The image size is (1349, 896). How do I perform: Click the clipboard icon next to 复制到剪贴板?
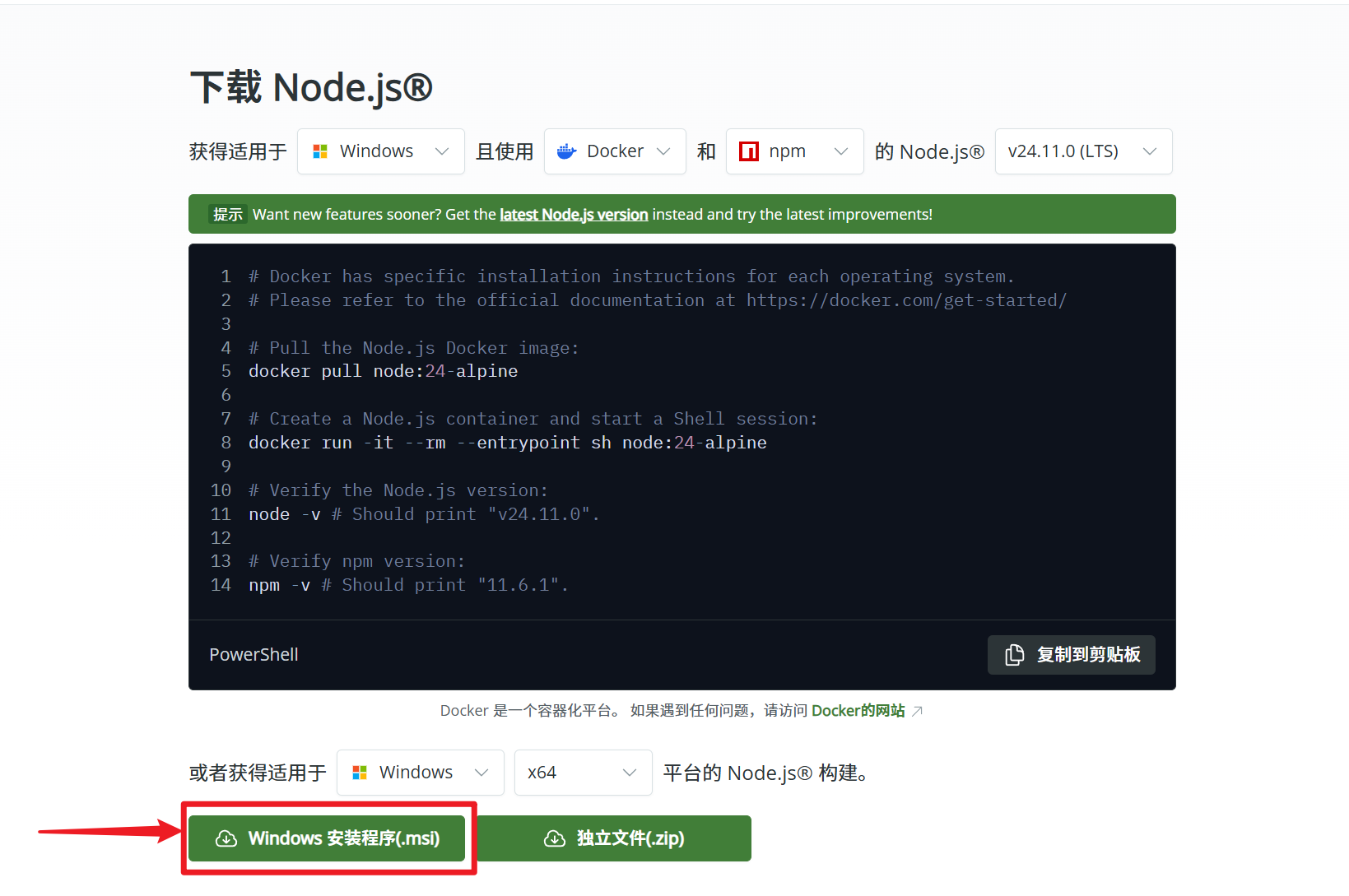click(1013, 654)
